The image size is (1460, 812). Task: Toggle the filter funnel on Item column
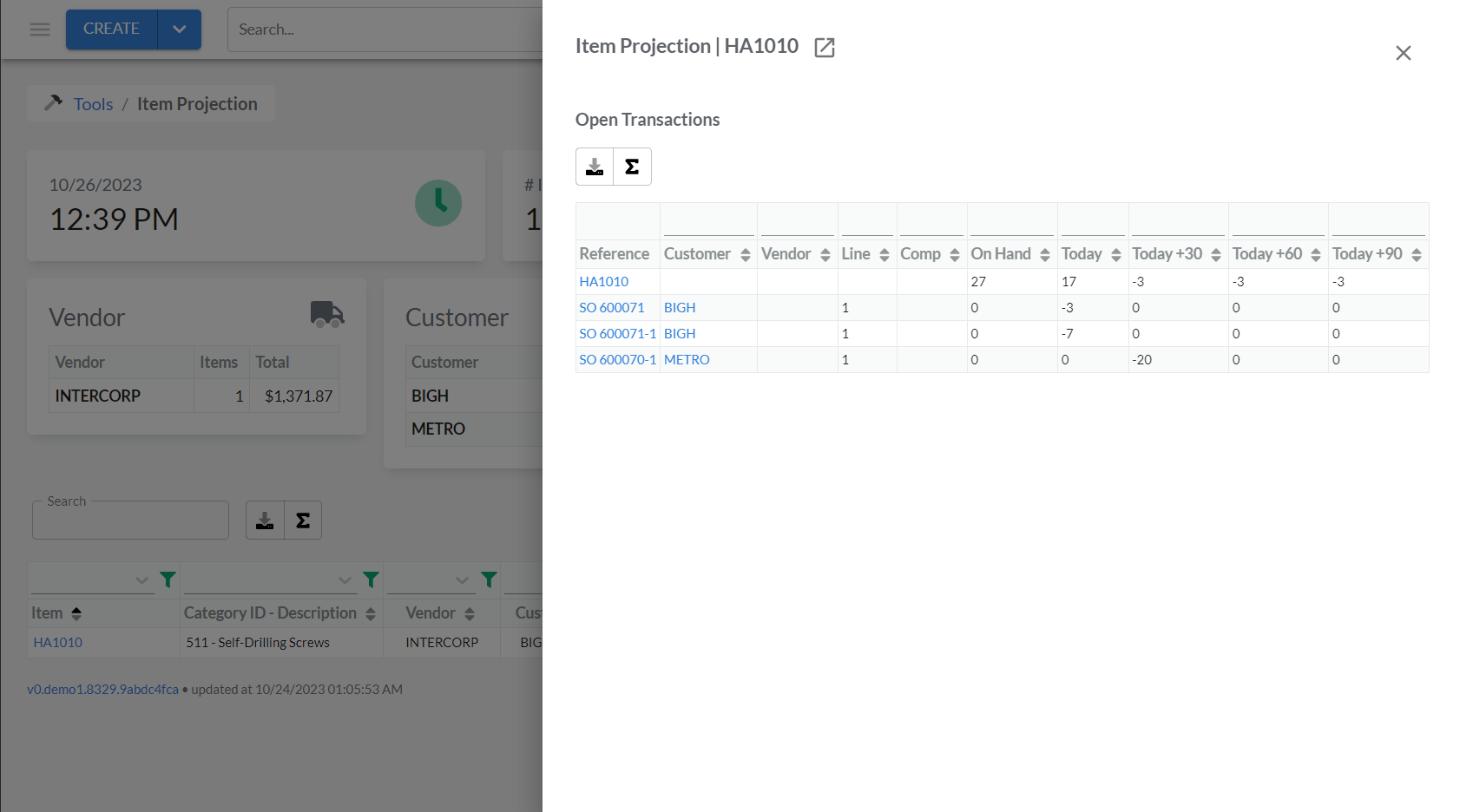[x=167, y=579]
